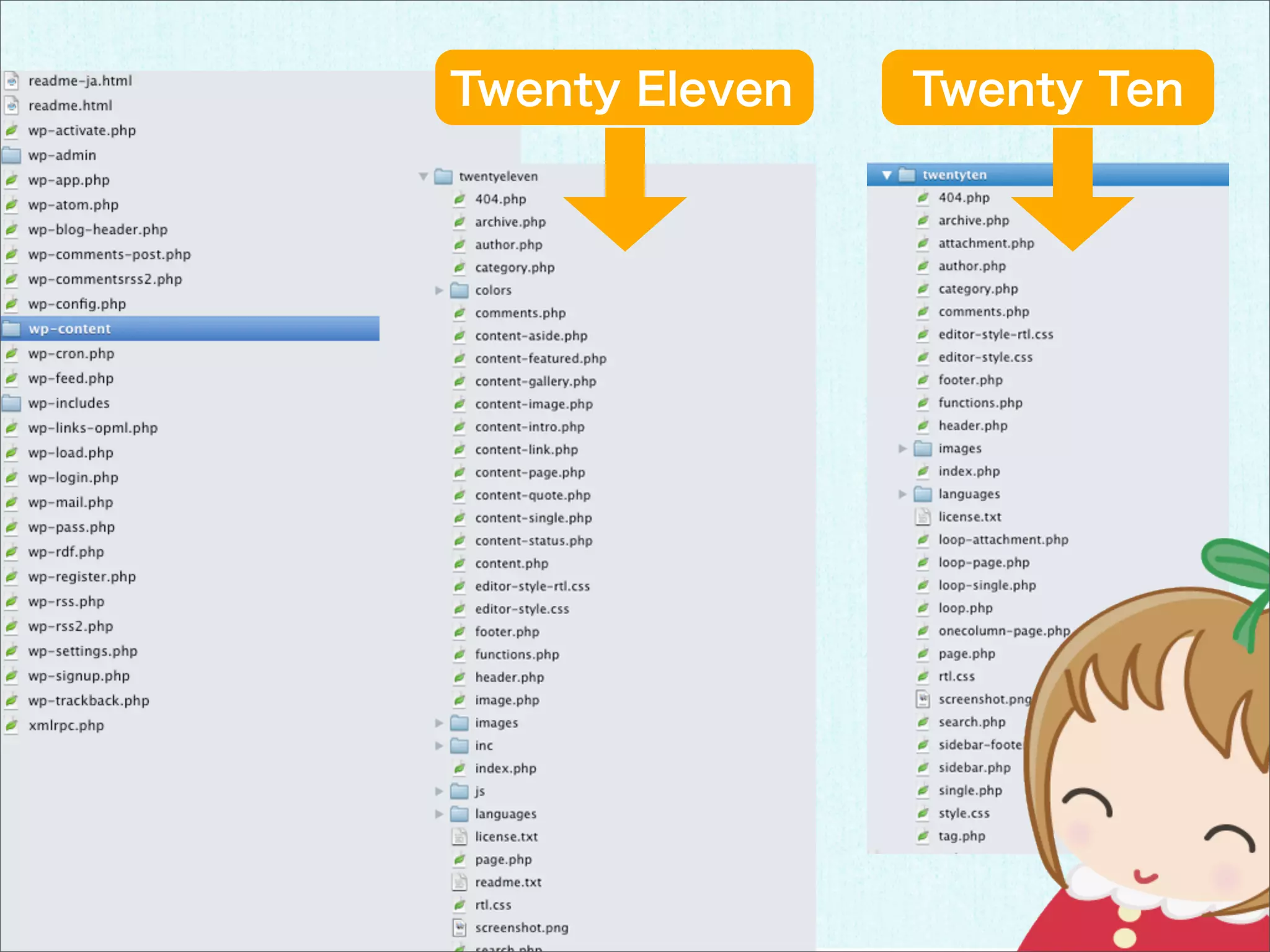Collapse the twentyeleven folder
Screen dimensions: 1270x952
[x=424, y=177]
